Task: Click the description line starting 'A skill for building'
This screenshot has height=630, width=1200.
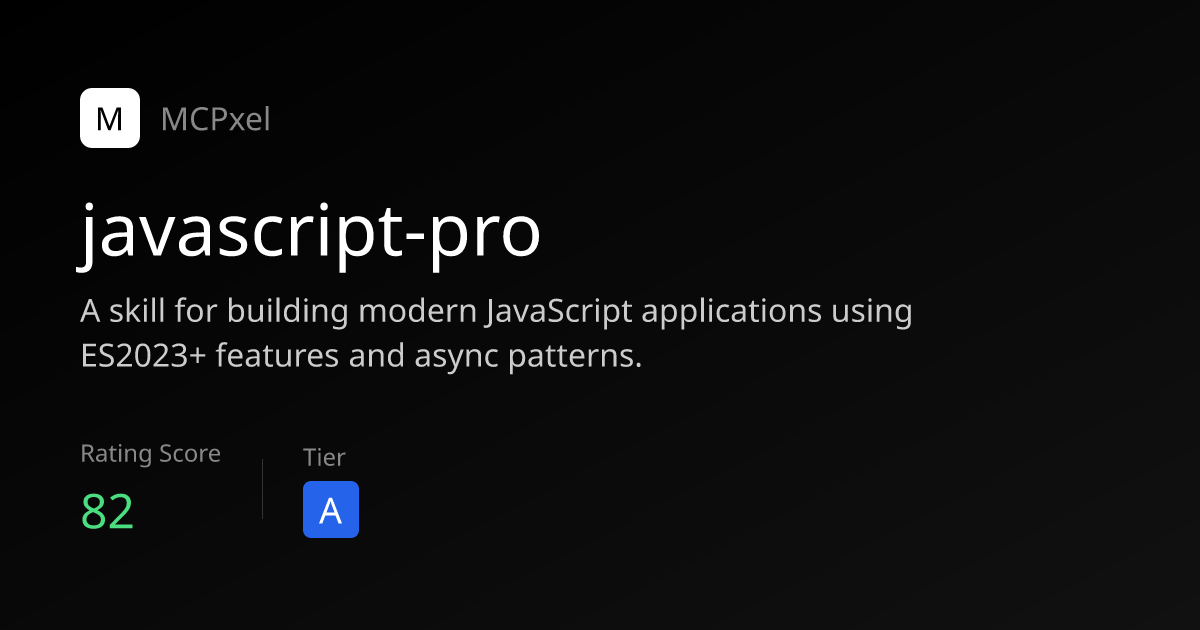Action: [x=496, y=312]
